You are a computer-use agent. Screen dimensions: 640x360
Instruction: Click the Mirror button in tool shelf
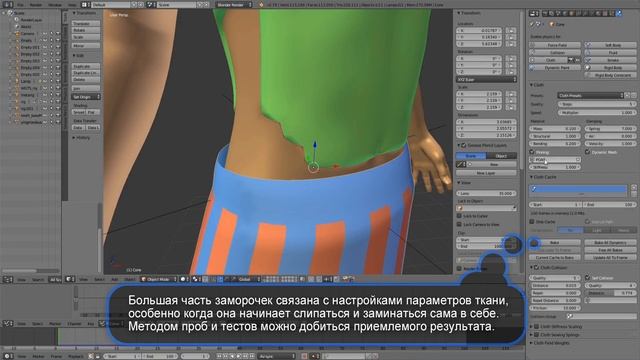pyautogui.click(x=86, y=46)
